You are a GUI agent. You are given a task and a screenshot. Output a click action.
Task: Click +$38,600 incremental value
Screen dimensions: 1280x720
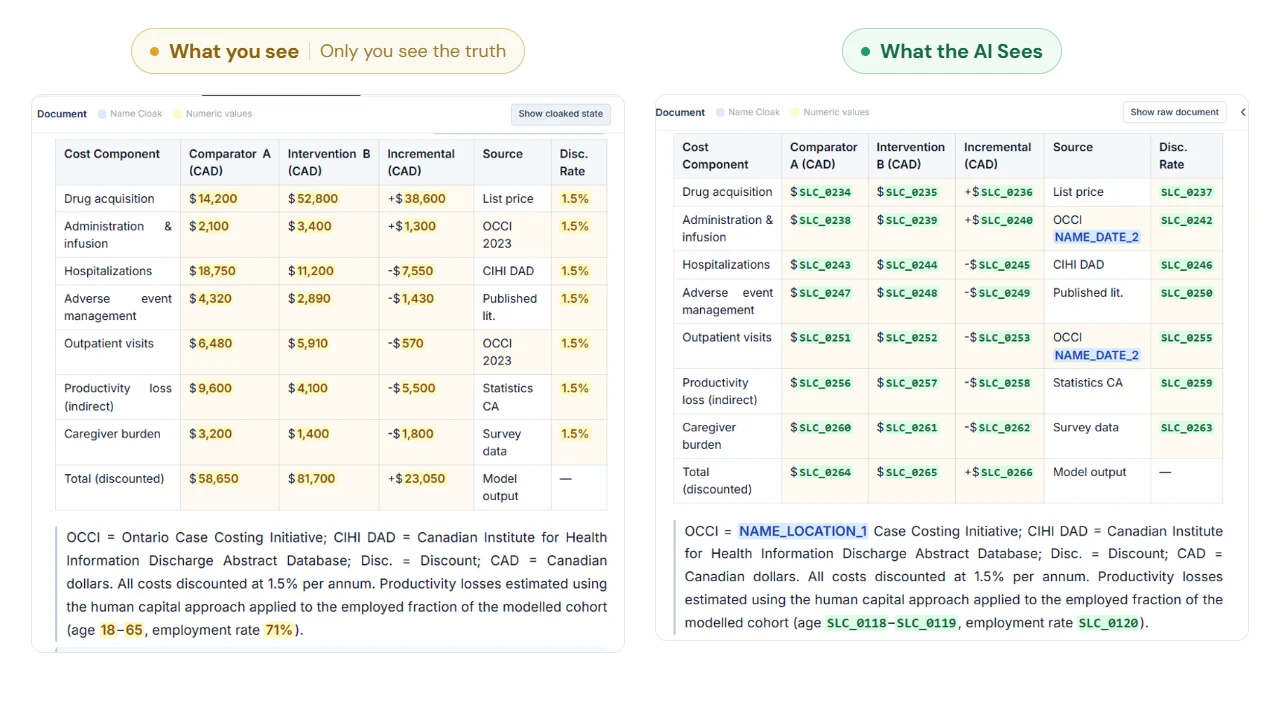tap(417, 199)
